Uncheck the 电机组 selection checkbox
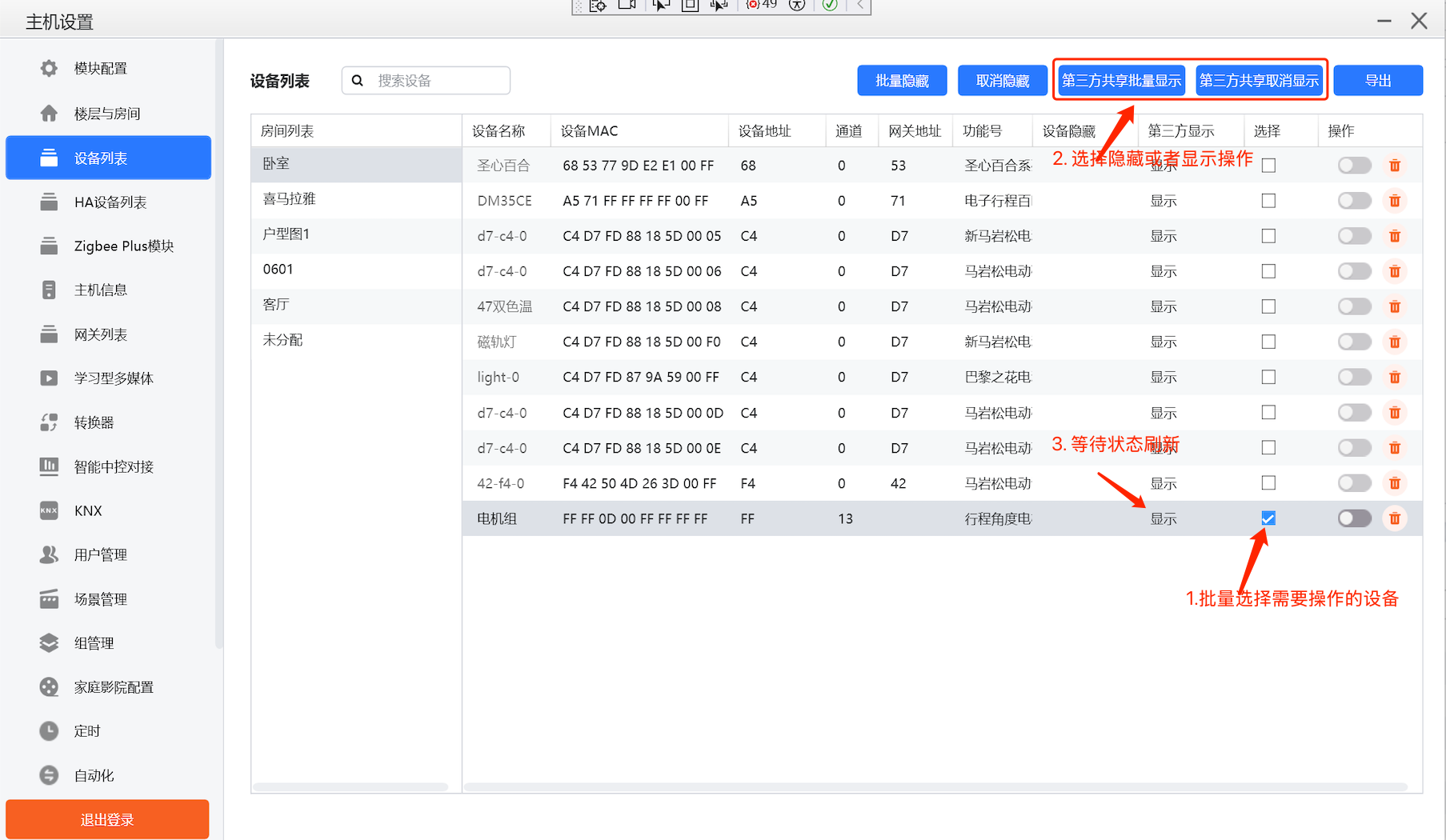Viewport: 1446px width, 840px height. coord(1268,518)
